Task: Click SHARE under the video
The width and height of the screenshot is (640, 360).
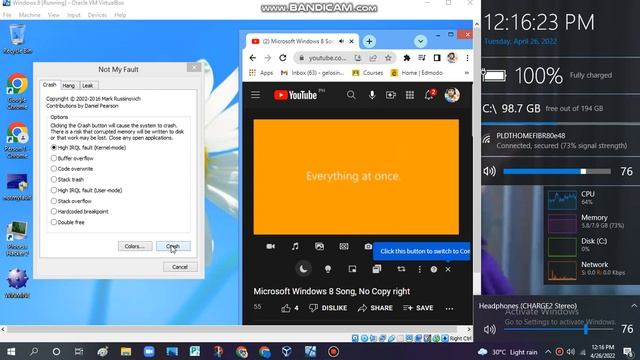Action: [375, 308]
